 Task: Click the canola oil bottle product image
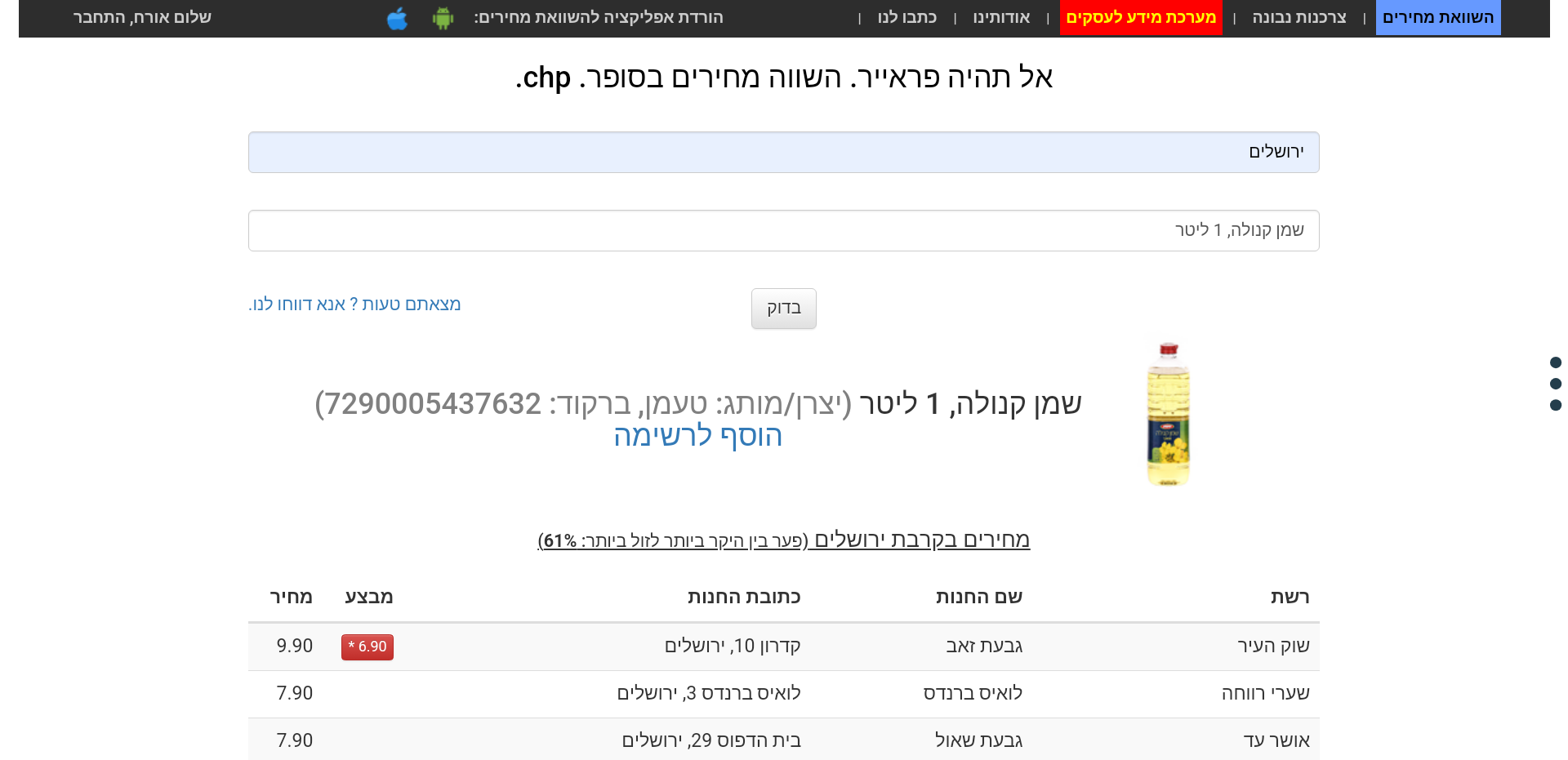click(1167, 413)
